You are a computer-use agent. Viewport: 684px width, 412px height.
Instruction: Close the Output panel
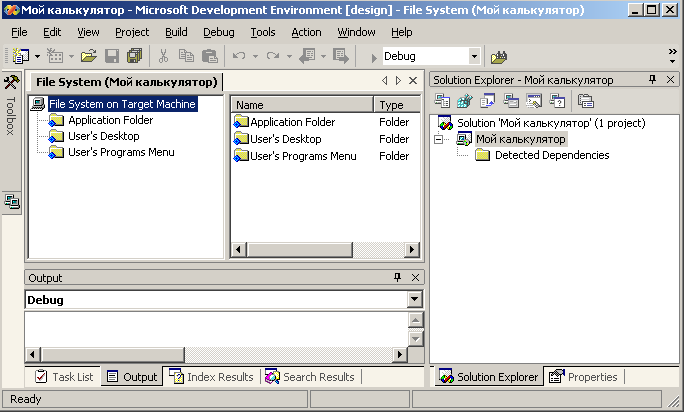[x=415, y=278]
